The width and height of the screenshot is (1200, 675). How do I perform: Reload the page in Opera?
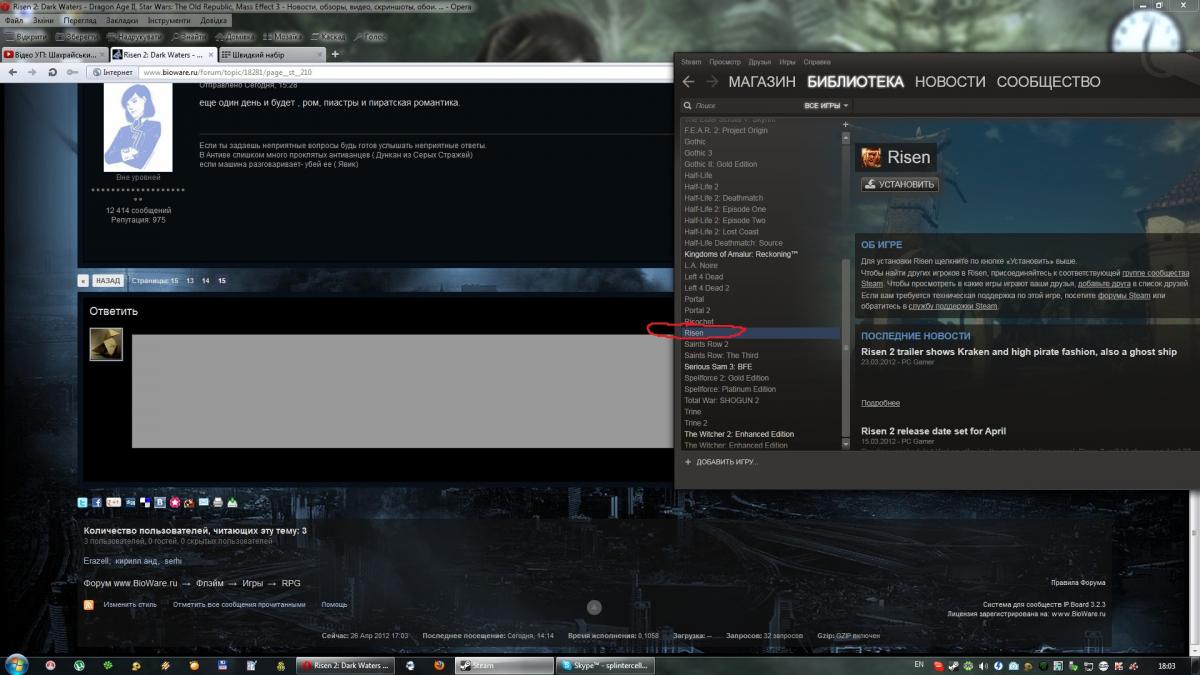[x=51, y=72]
